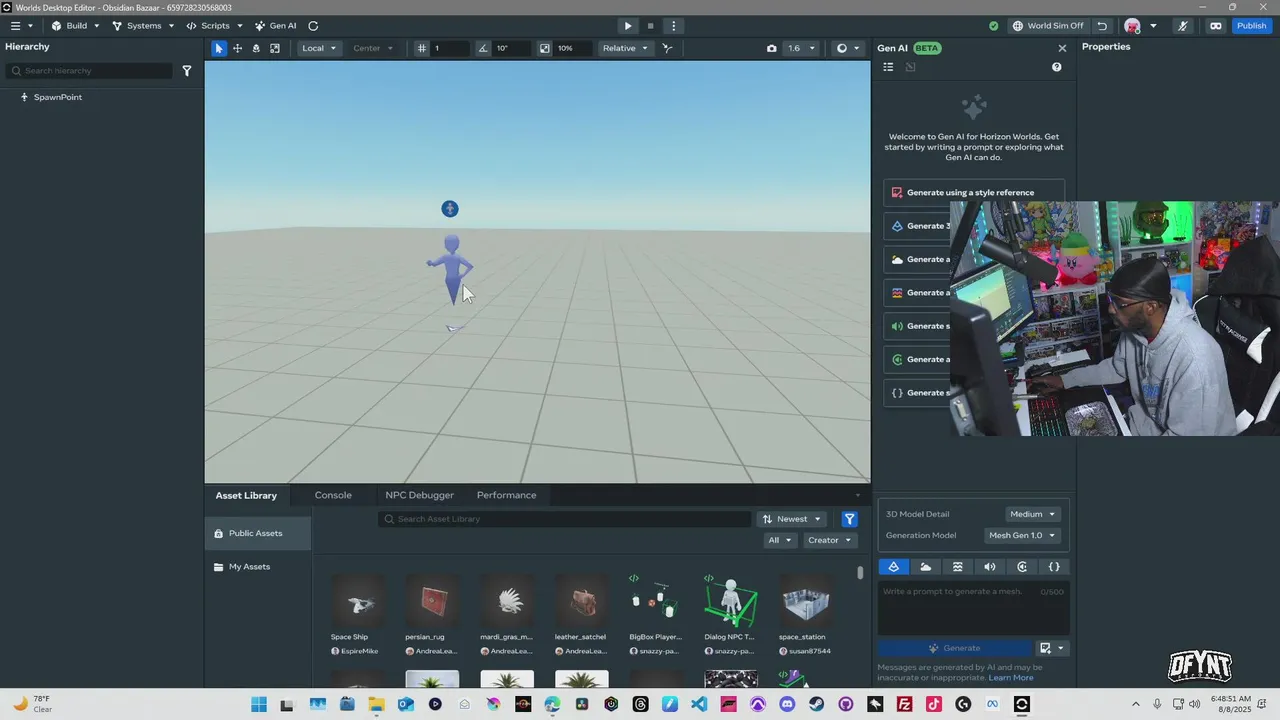The height and width of the screenshot is (720, 1280).
Task: Select the space_station asset thumbnail
Action: pos(805,601)
